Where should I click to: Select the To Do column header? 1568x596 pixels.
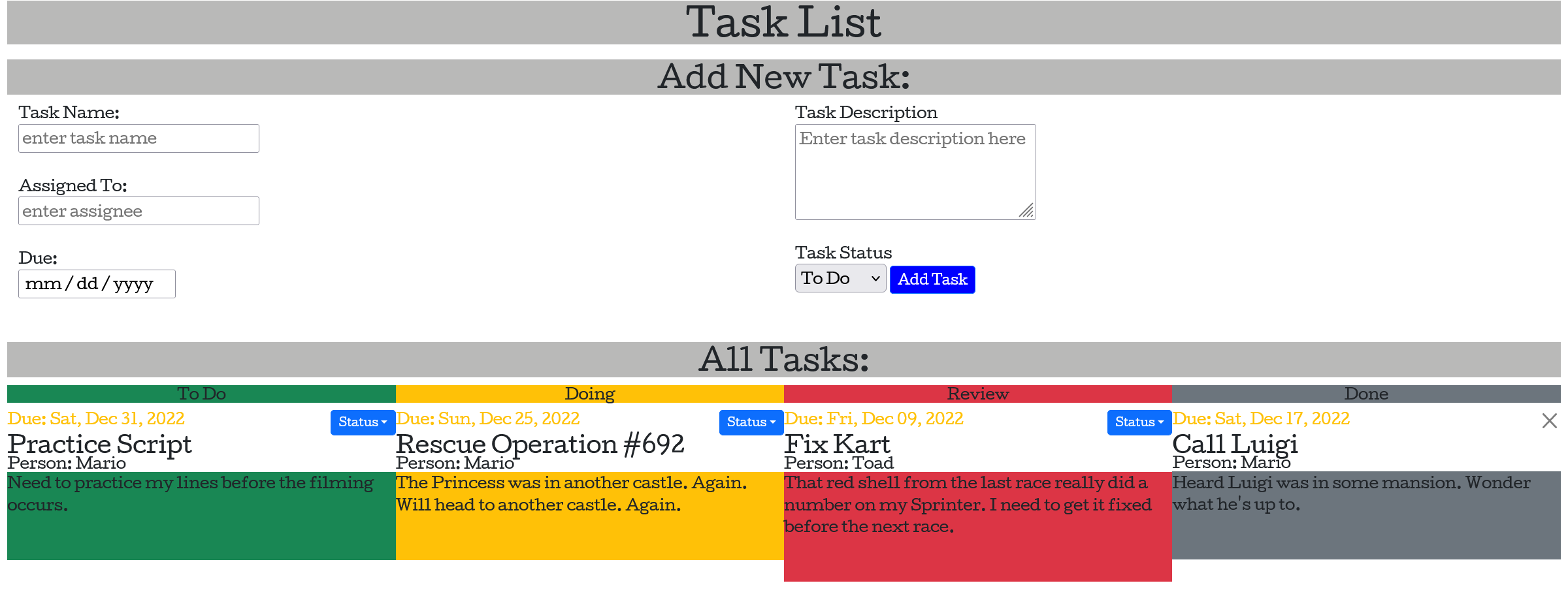tap(201, 394)
